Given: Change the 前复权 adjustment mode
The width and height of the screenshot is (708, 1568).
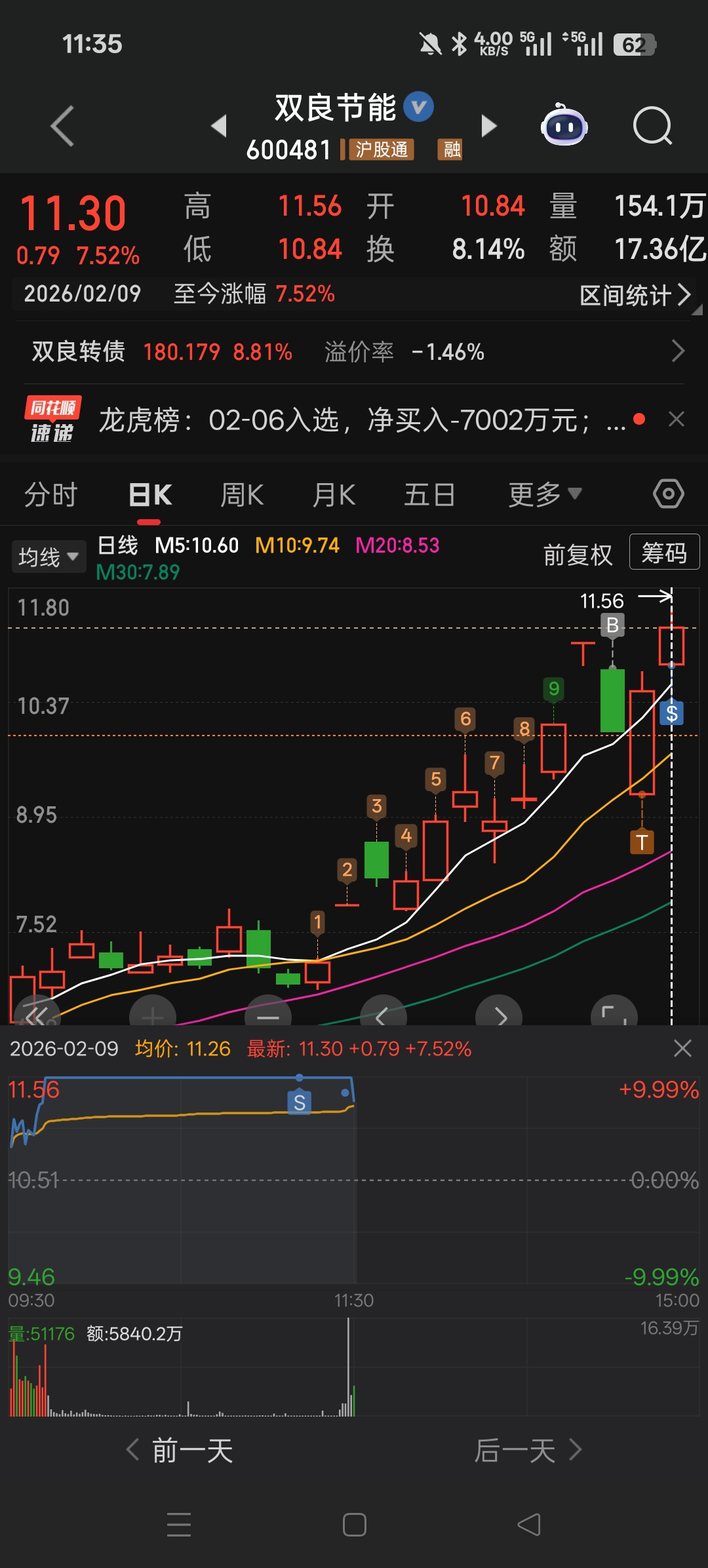Looking at the screenshot, I should tap(578, 555).
